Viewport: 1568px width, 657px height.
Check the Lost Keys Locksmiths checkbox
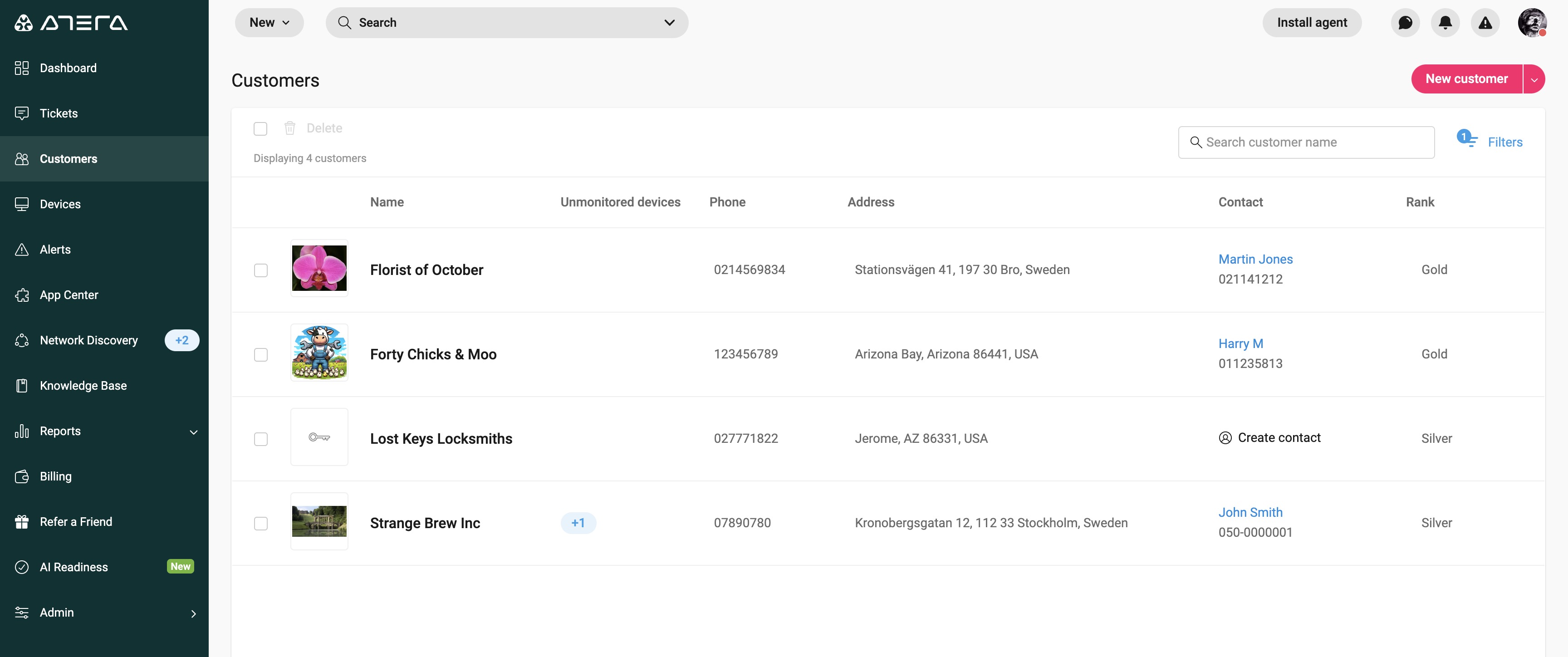(x=260, y=439)
